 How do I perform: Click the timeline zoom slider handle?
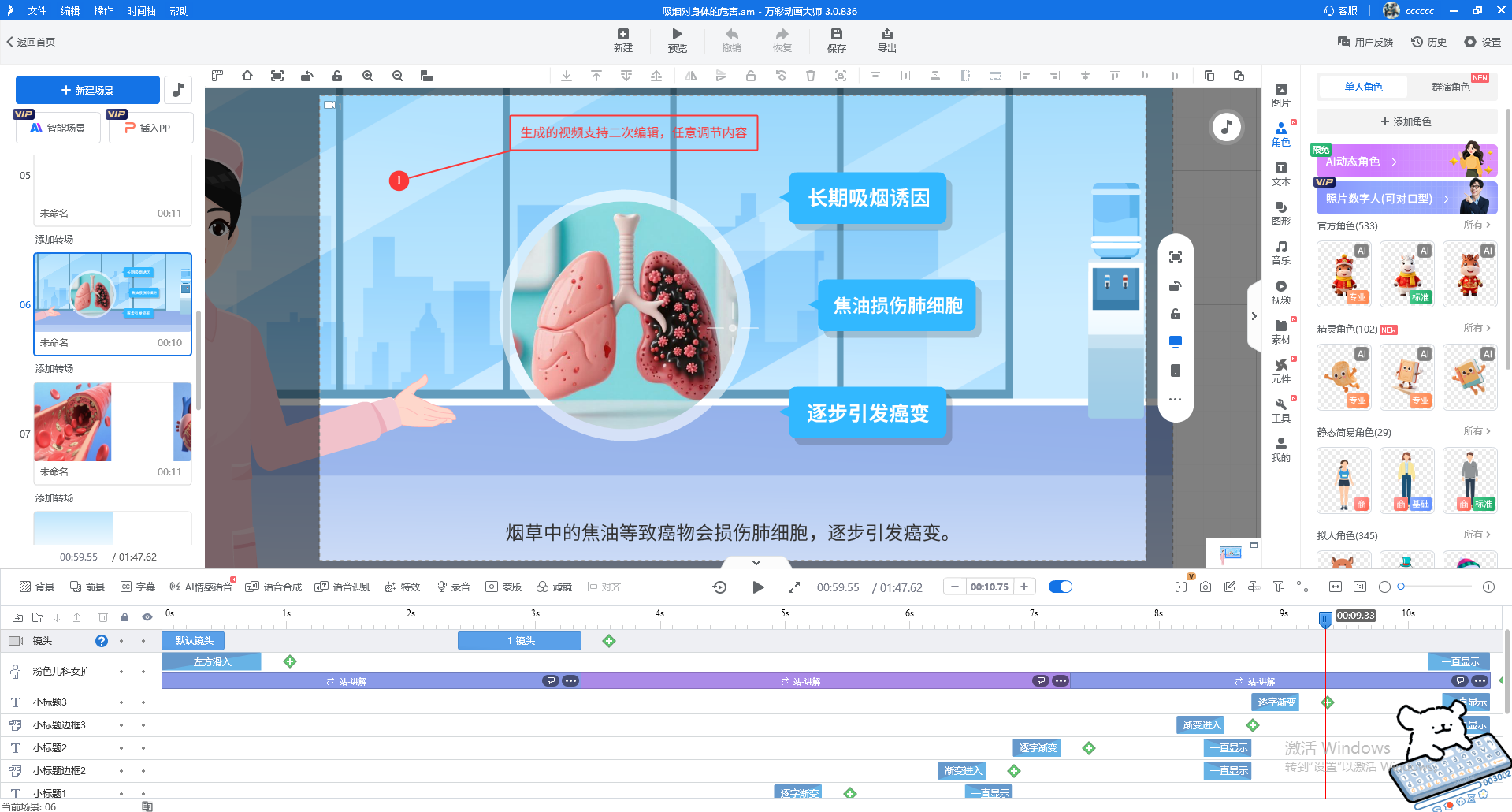click(1401, 587)
